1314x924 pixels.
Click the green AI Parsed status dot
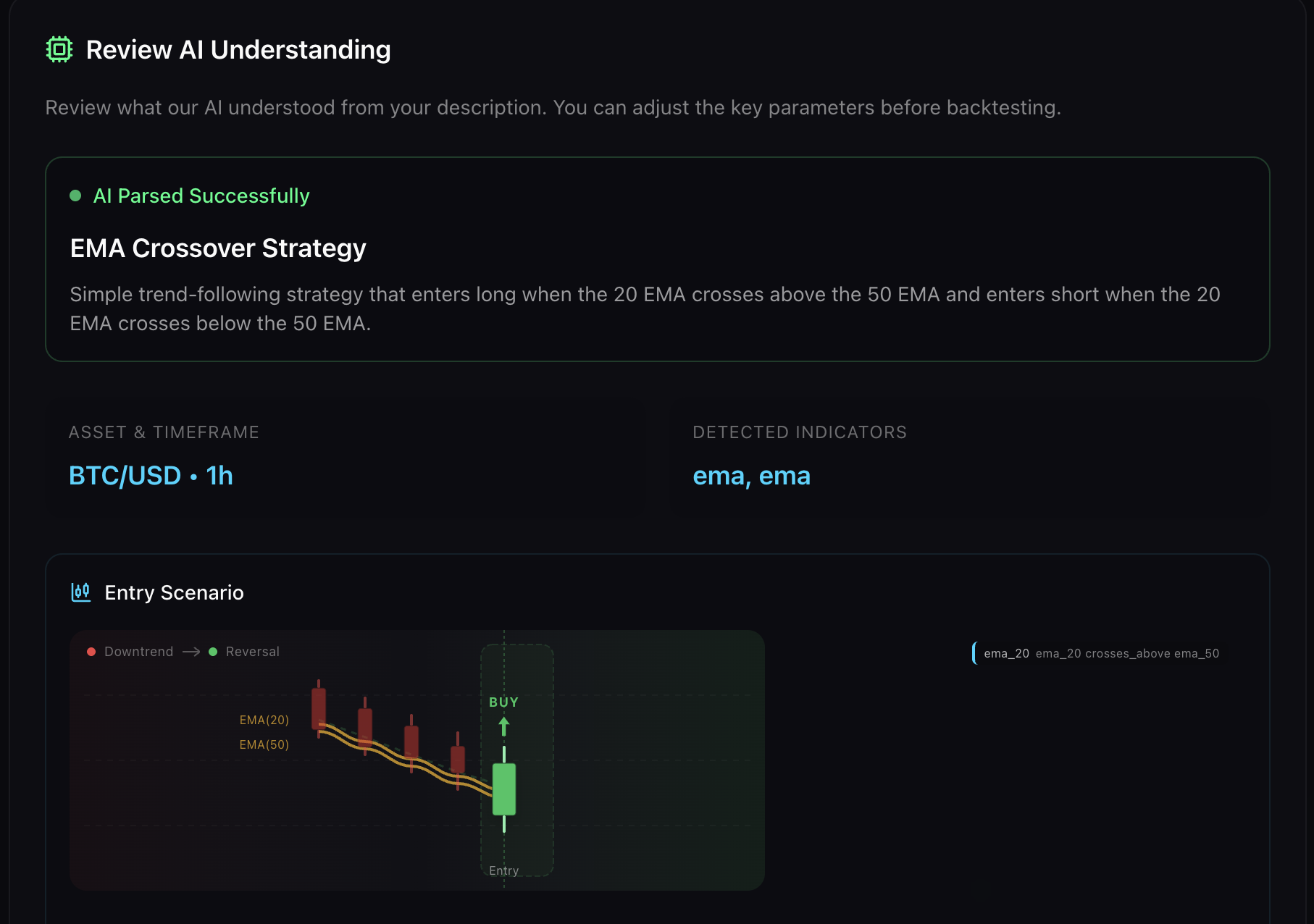(75, 196)
